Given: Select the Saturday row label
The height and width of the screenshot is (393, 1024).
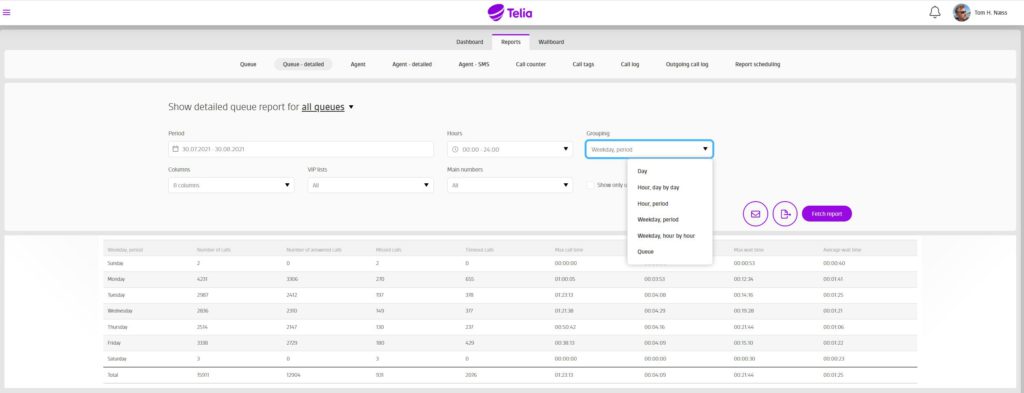Looking at the screenshot, I should click(x=116, y=359).
